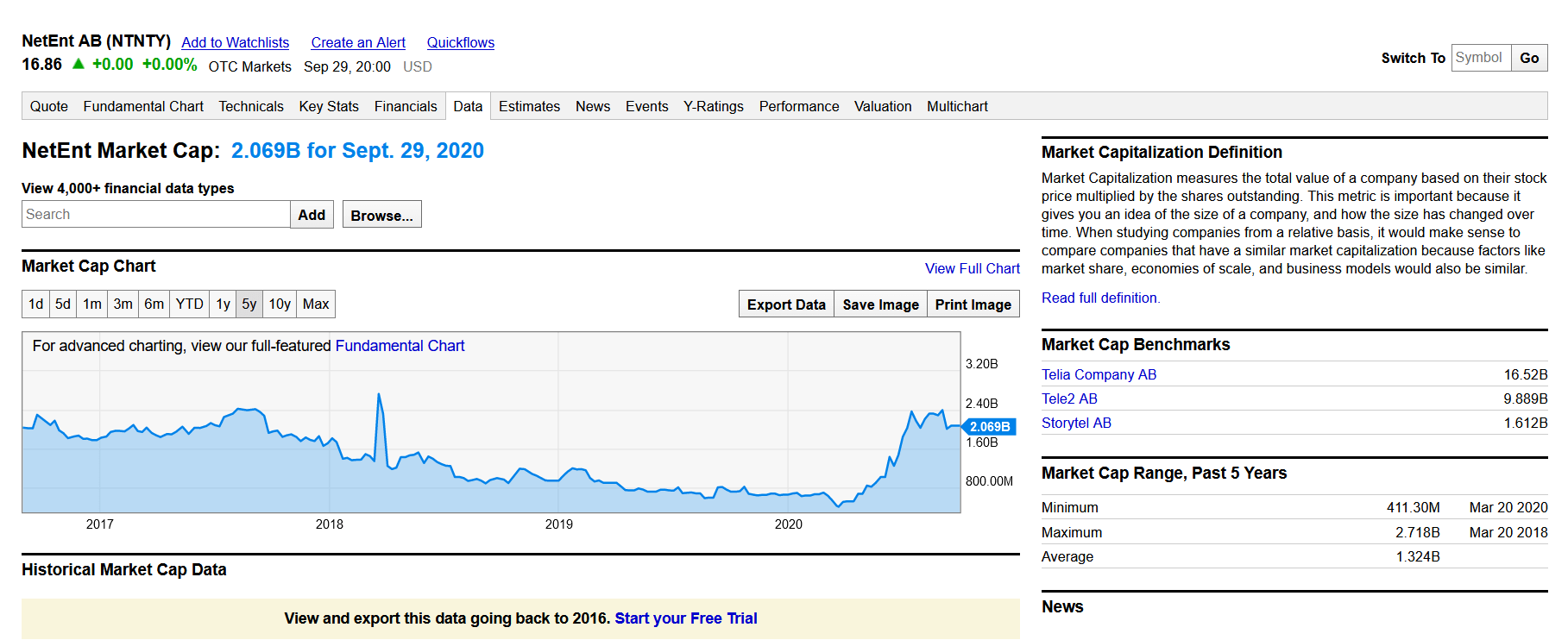Click the Mar 20 2020 minimum date
The width and height of the screenshot is (1568, 640).
1508,507
